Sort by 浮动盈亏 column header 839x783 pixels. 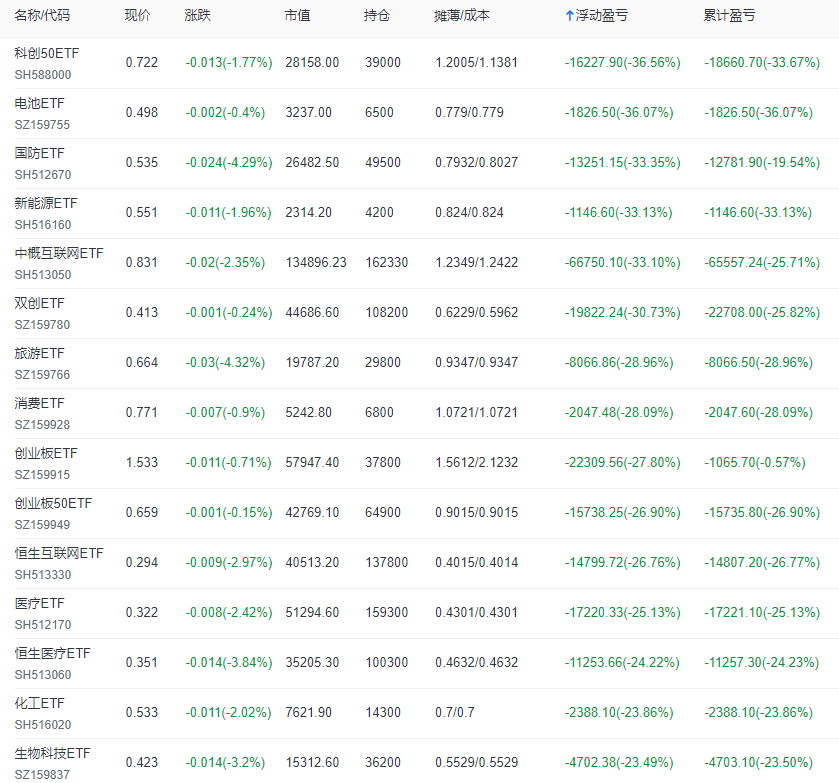tap(601, 16)
